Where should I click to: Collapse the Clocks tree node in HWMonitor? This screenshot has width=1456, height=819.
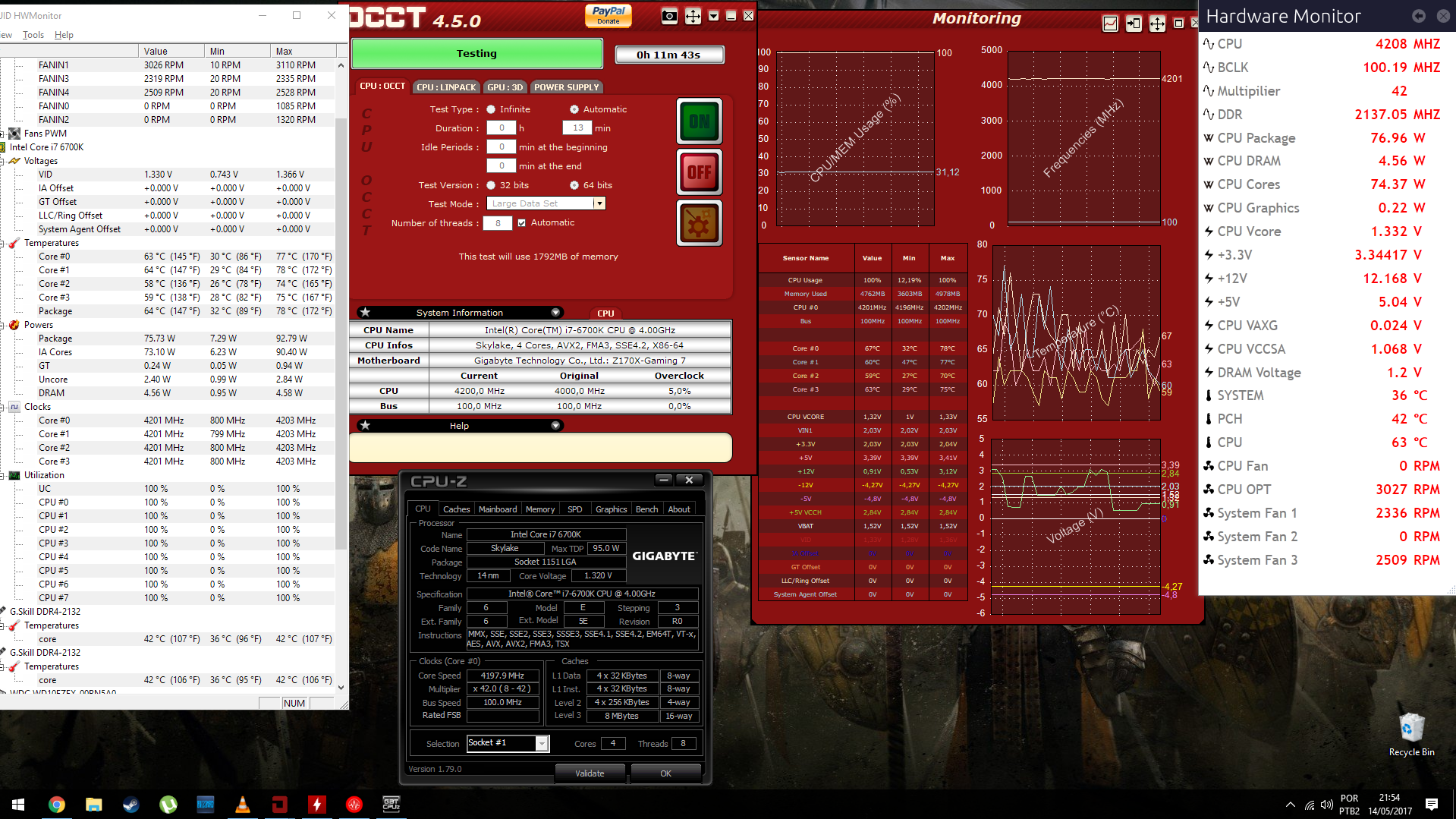[2, 408]
